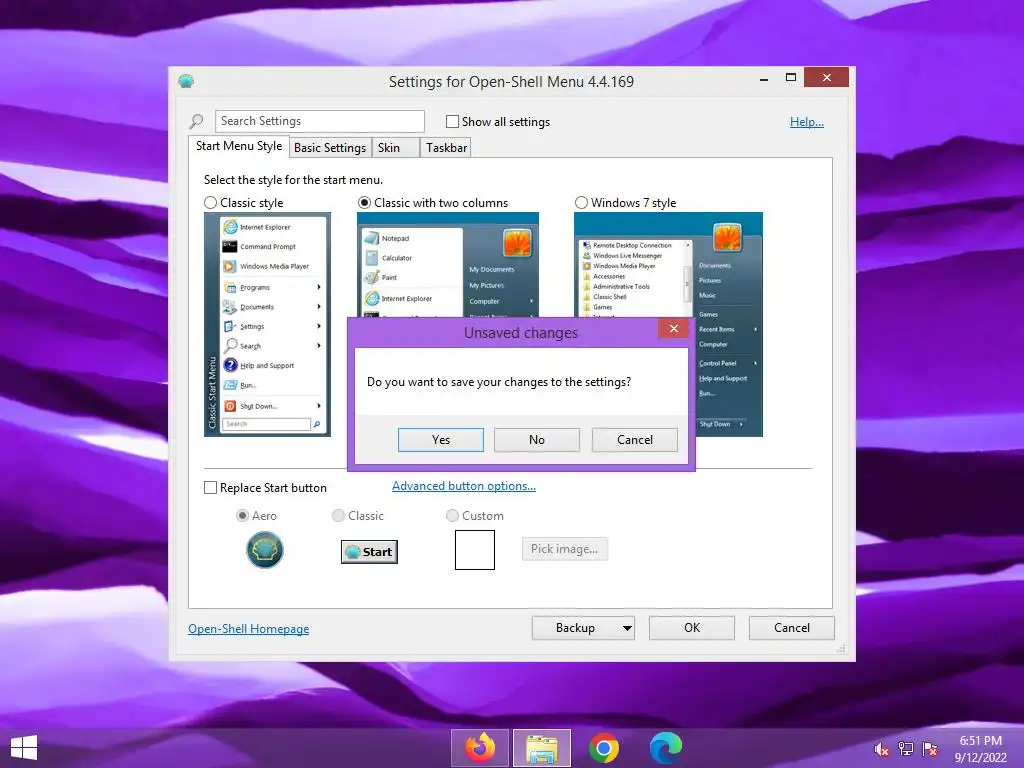This screenshot has height=768, width=1024.
Task: Select the Custom button style radio
Action: (452, 515)
